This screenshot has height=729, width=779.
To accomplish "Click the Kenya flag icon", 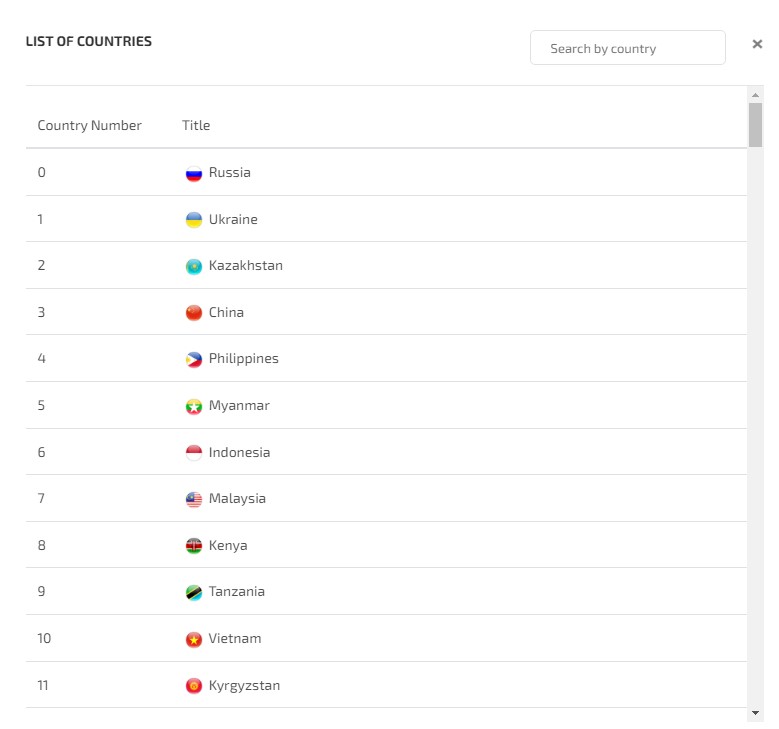I will click(x=194, y=546).
